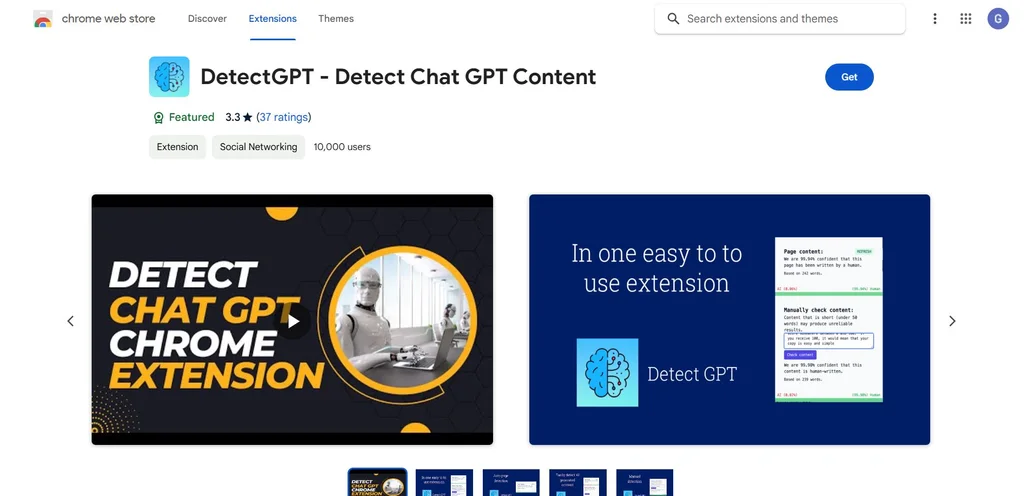Open the 'In one easy to use extension' screenshot
Image resolution: width=1024 pixels, height=496 pixels.
(x=729, y=320)
